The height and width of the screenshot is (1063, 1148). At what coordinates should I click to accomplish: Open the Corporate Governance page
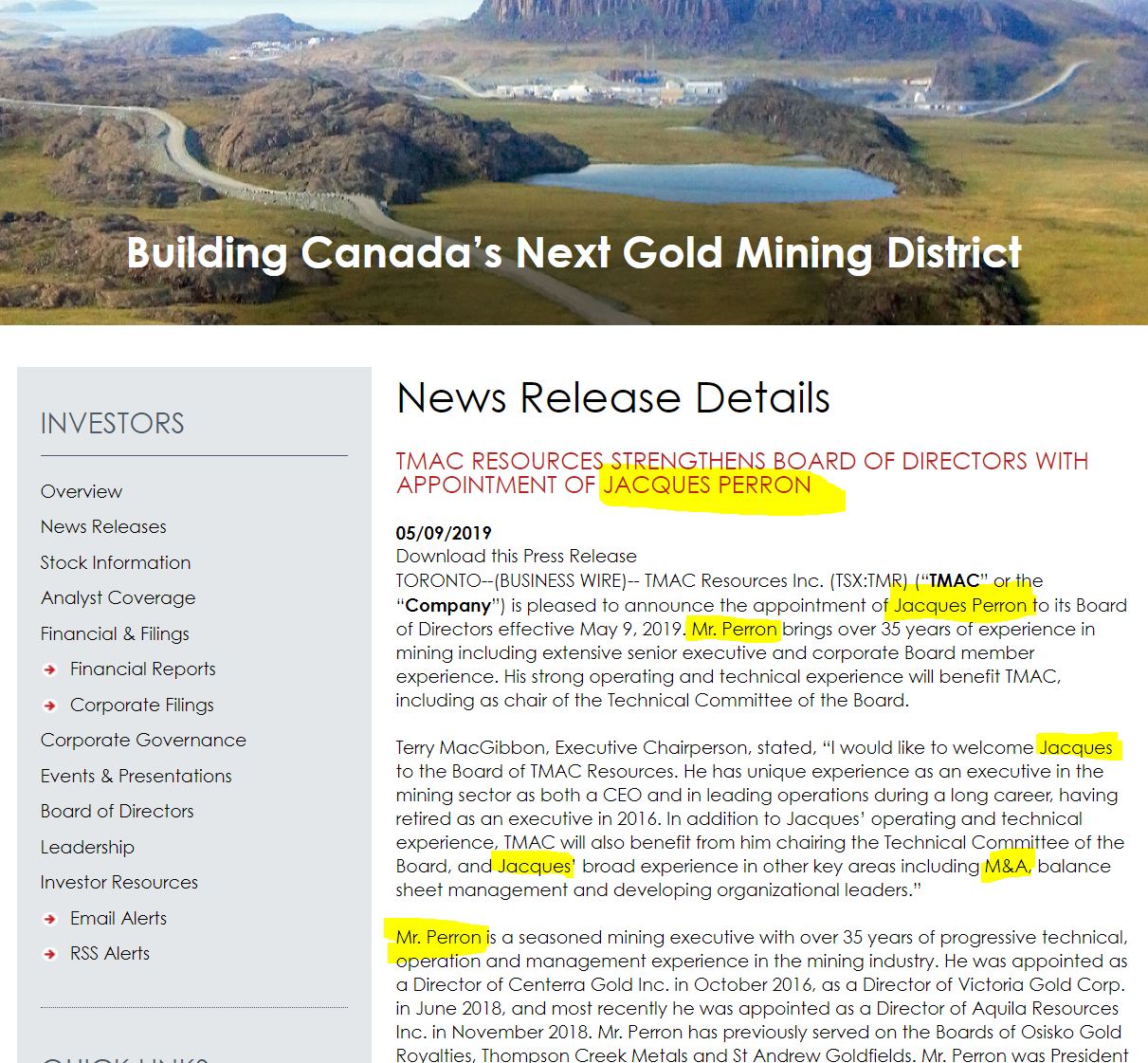pyautogui.click(x=143, y=740)
